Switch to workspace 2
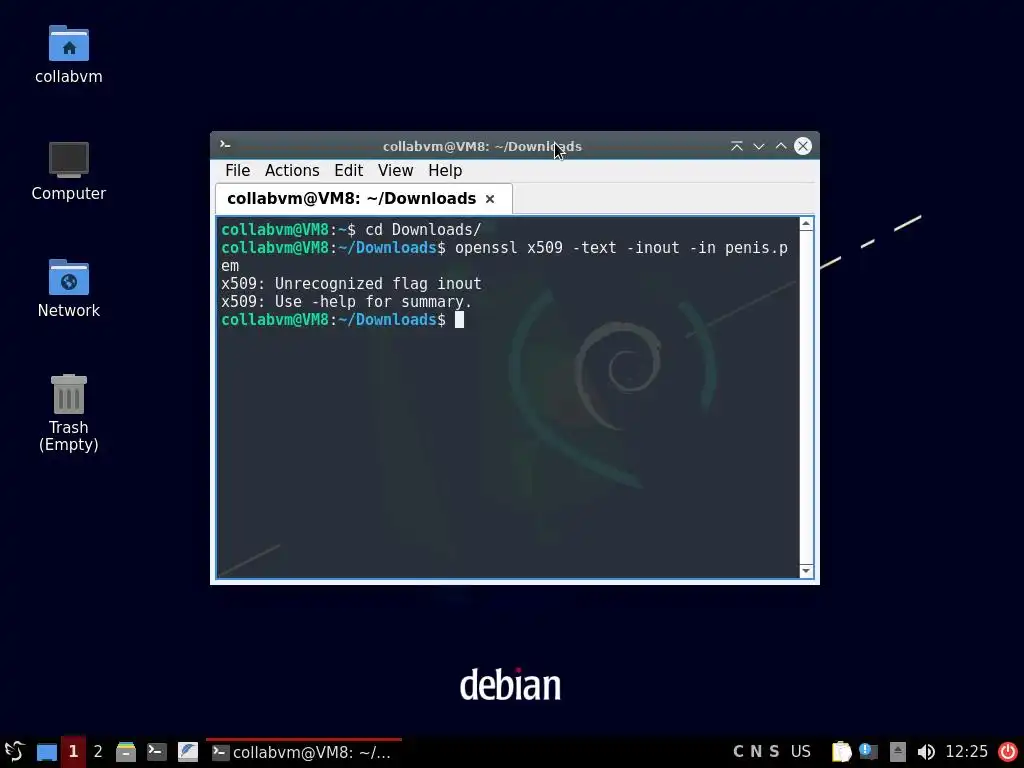The width and height of the screenshot is (1024, 768). [x=98, y=752]
